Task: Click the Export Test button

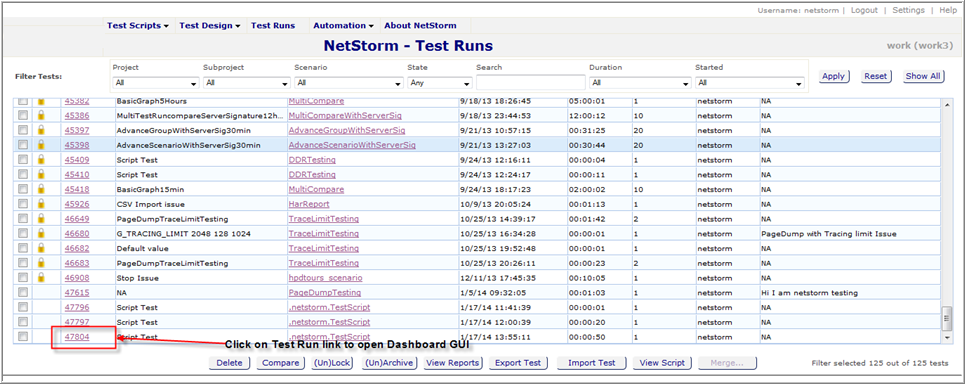Action: (x=518, y=363)
